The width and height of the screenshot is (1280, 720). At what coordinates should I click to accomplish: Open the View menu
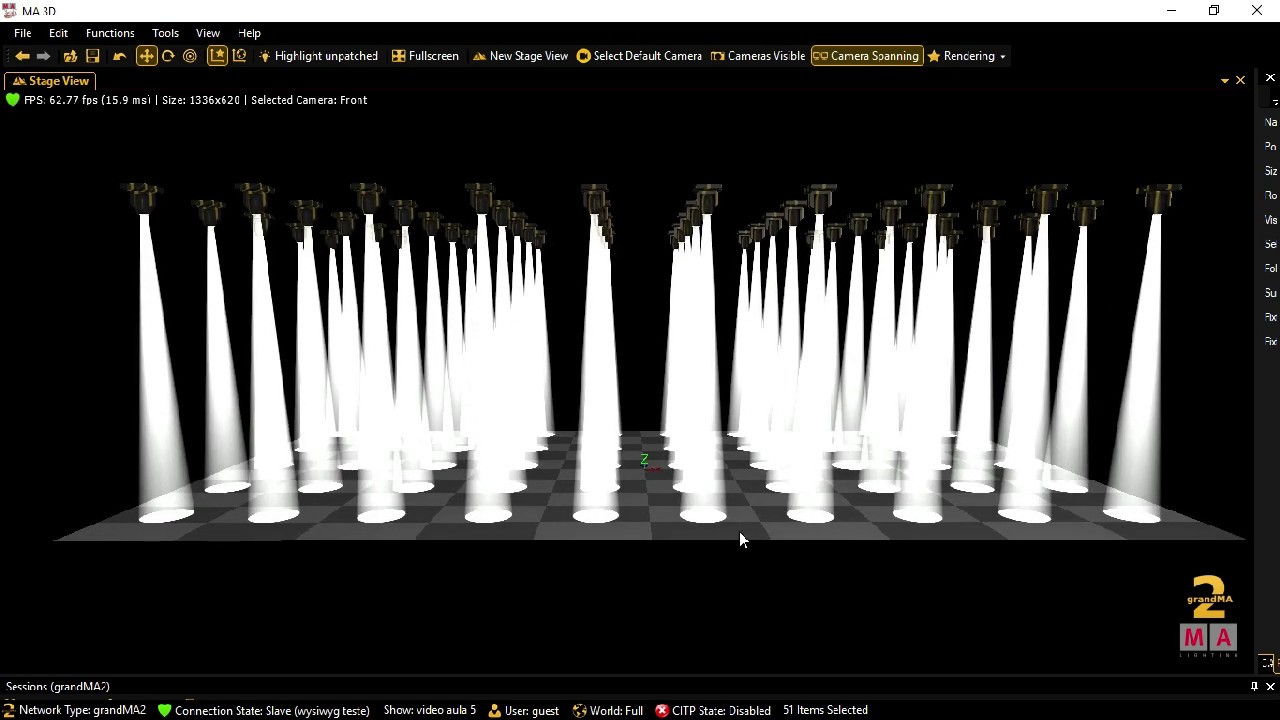tap(208, 33)
